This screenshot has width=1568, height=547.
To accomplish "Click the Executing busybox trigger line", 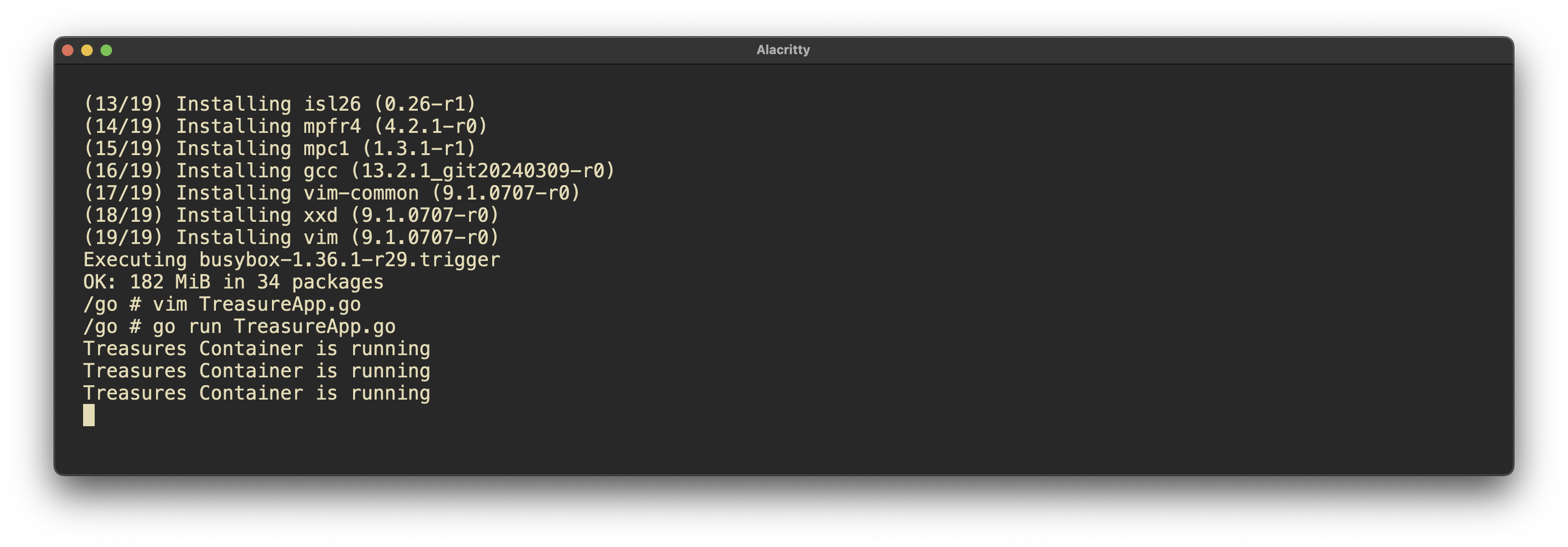I will point(292,260).
